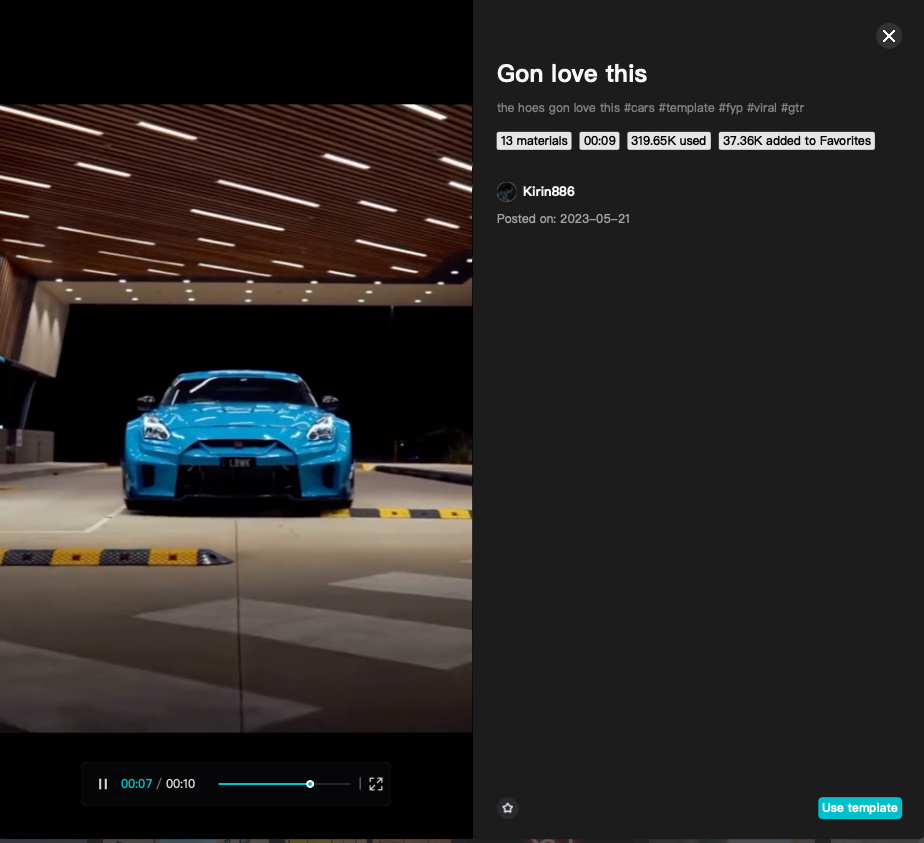924x843 pixels.
Task: Click the 00:10 total time display
Action: click(x=180, y=784)
